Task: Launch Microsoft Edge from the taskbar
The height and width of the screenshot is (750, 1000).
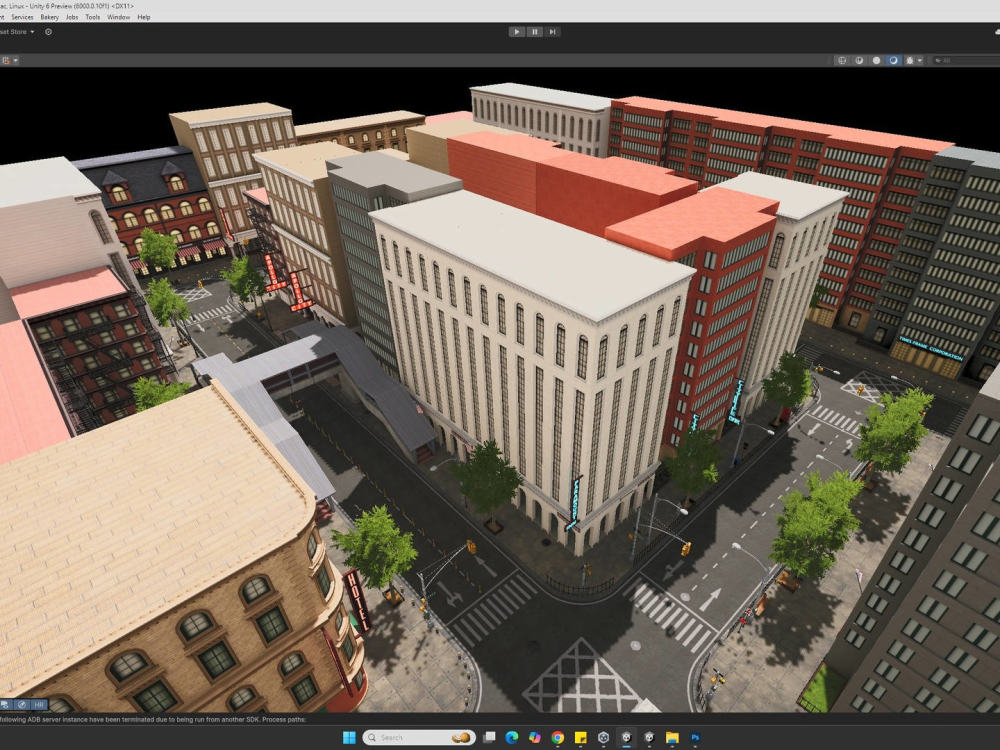Action: 511,737
